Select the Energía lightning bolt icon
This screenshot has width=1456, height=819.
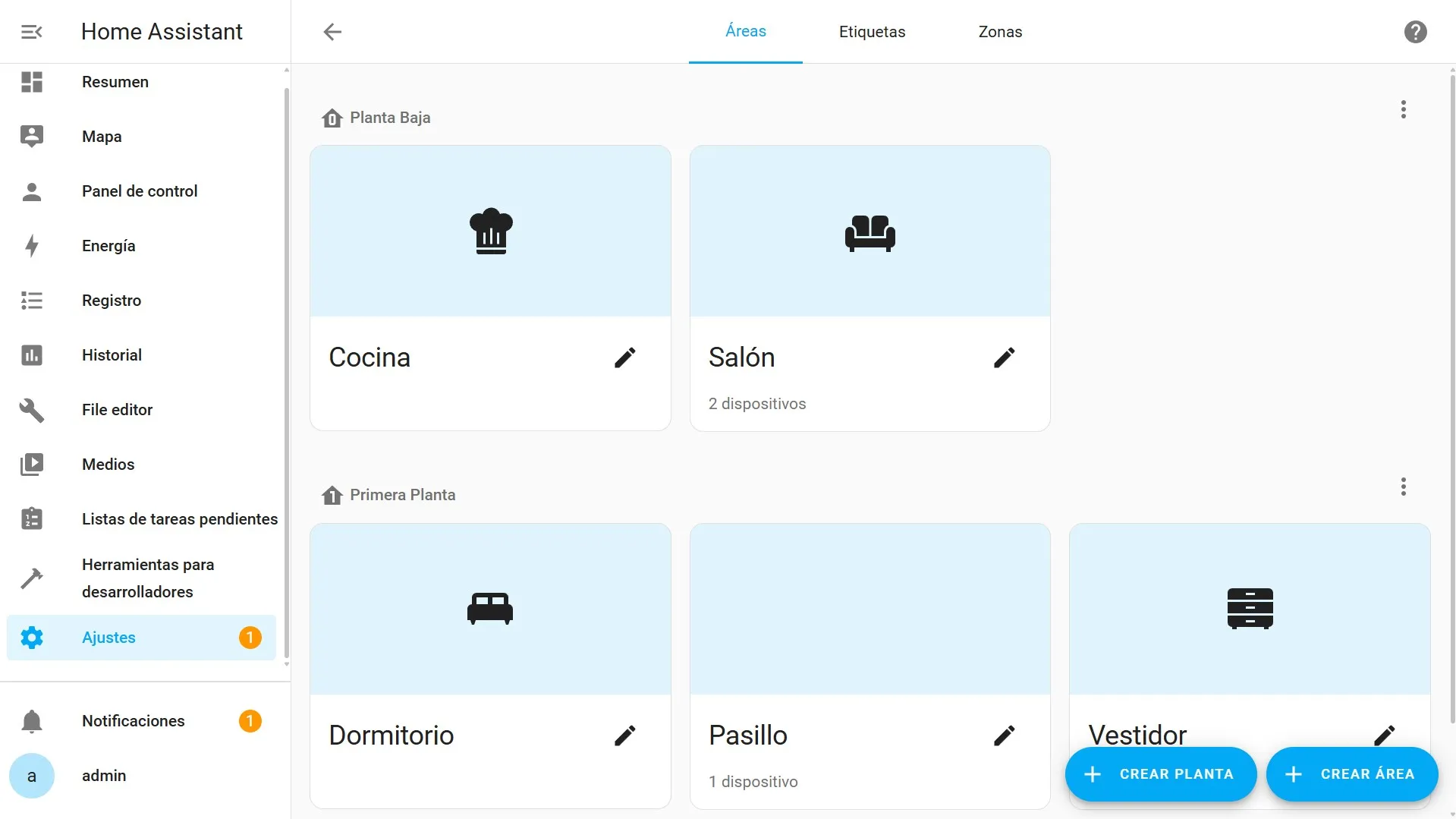click(x=32, y=246)
